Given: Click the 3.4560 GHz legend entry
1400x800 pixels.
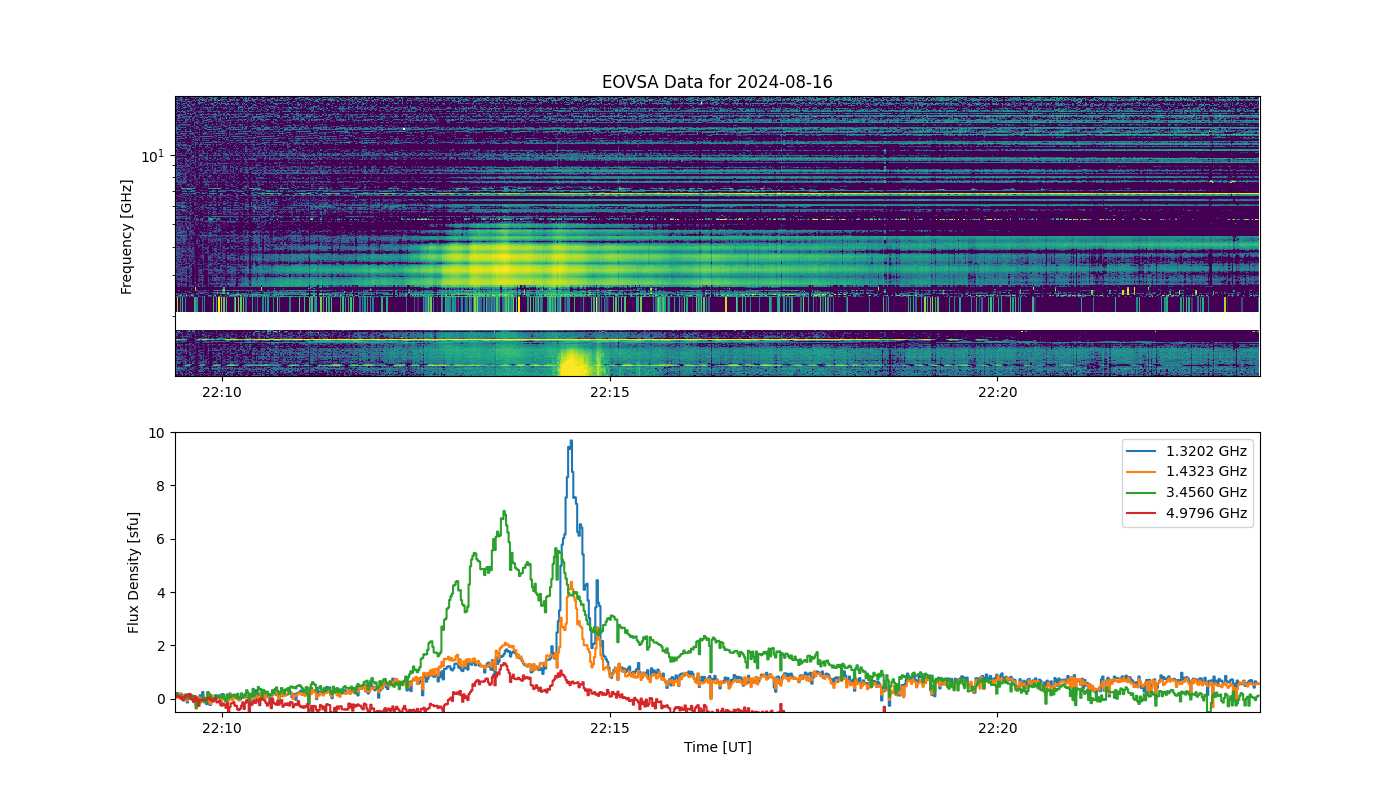Looking at the screenshot, I should [1206, 492].
